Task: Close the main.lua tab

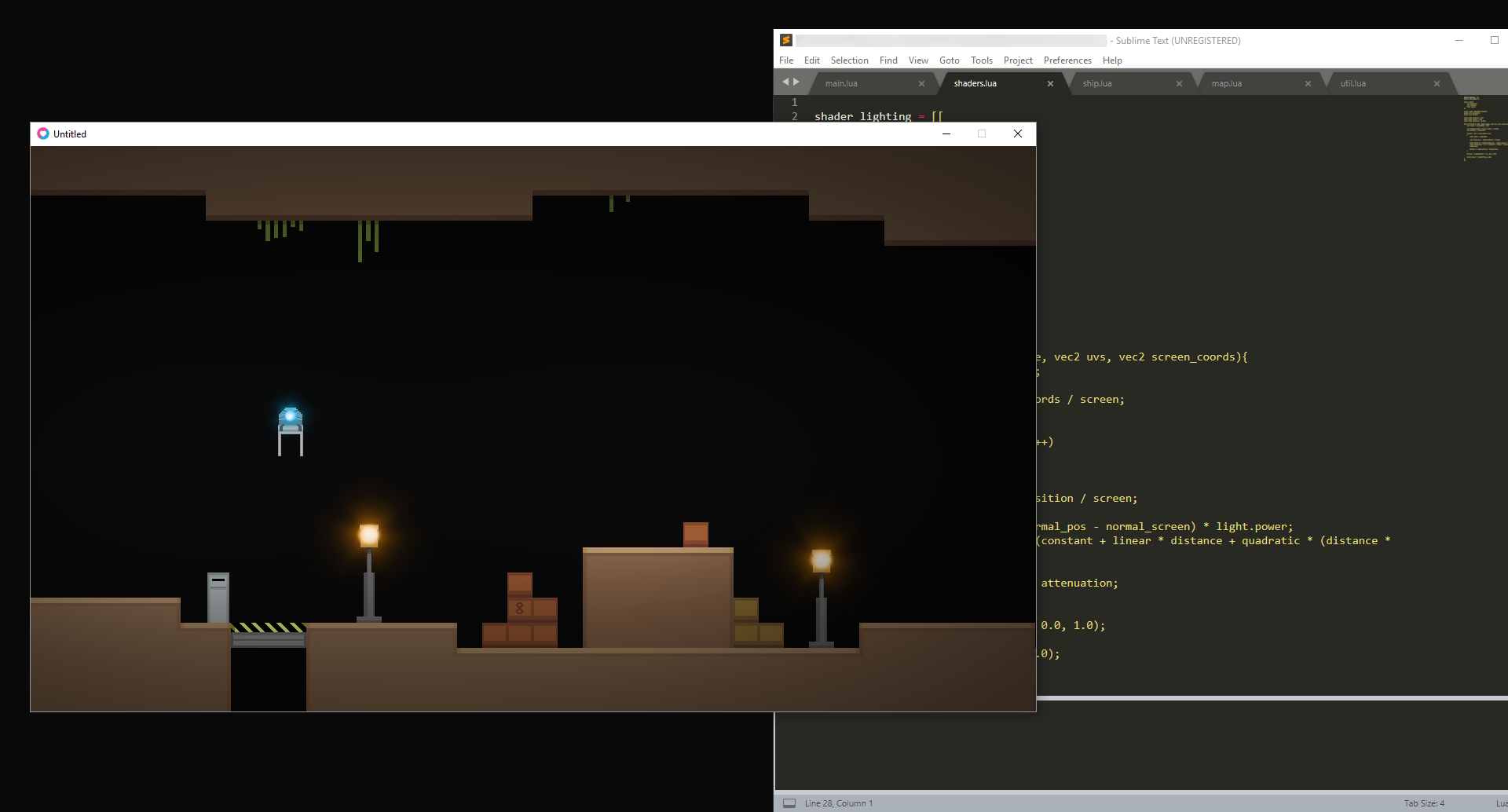Action: pos(921,84)
